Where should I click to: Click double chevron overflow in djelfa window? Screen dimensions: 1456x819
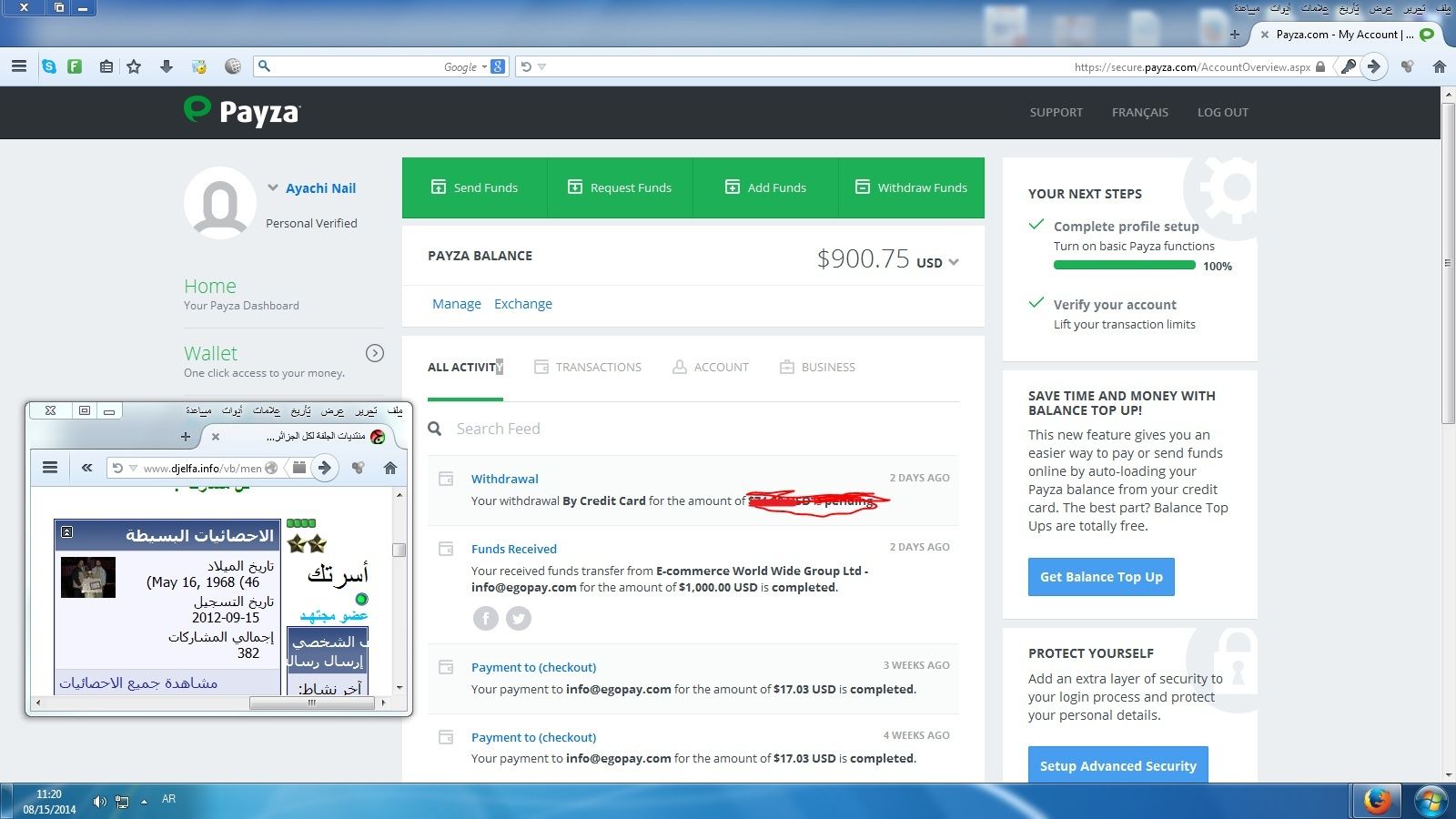(86, 468)
